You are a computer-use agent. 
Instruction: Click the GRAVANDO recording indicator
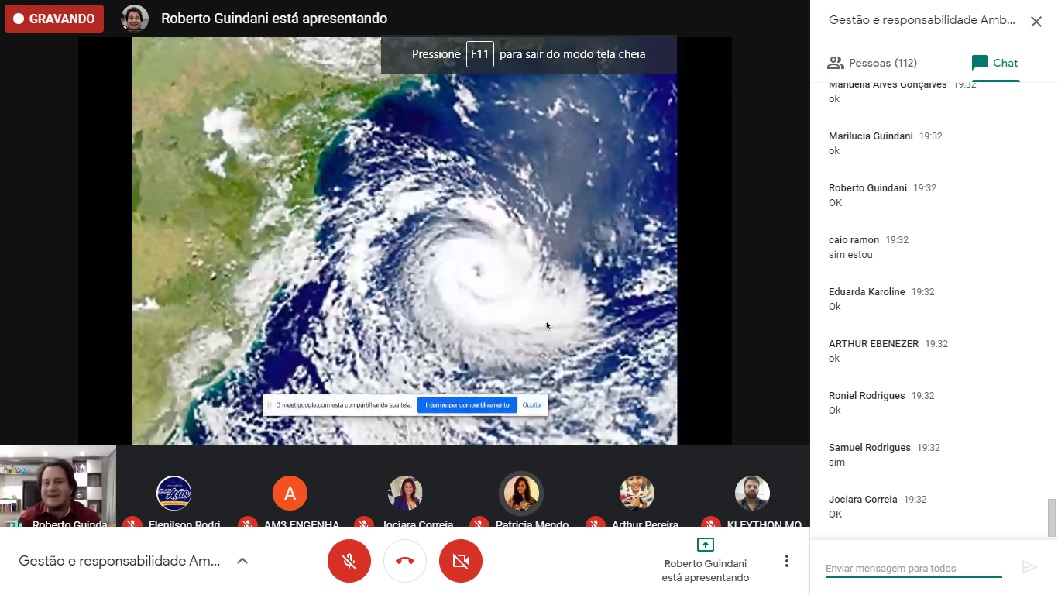coord(54,18)
